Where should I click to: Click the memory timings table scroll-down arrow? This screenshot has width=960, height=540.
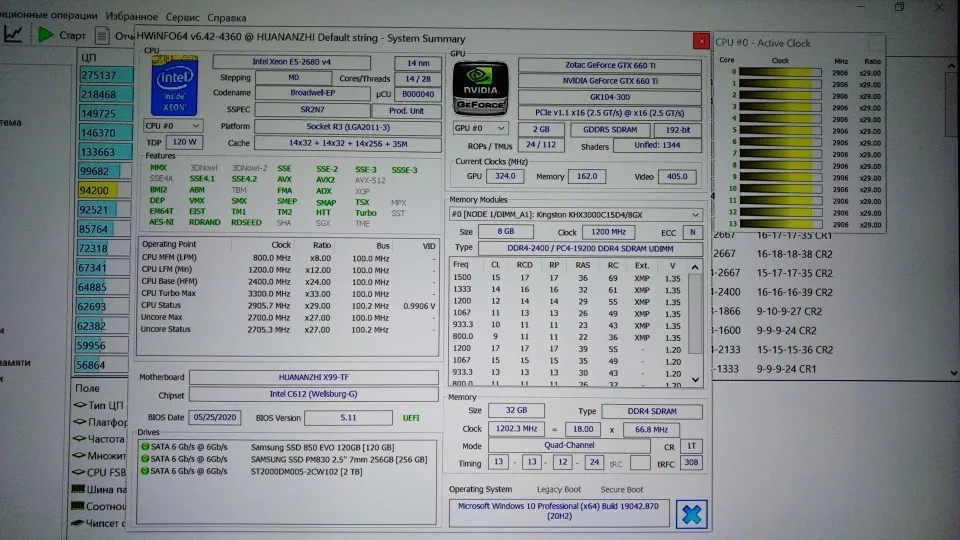(695, 380)
